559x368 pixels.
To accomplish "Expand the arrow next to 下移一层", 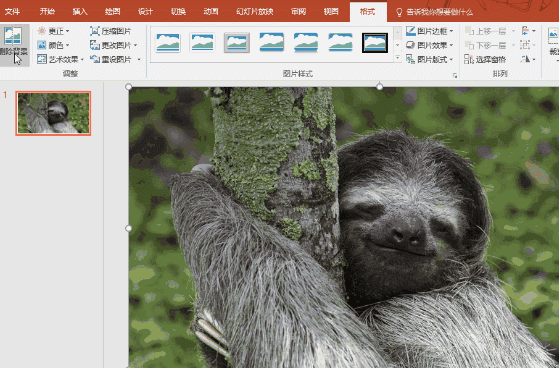I will pos(513,45).
